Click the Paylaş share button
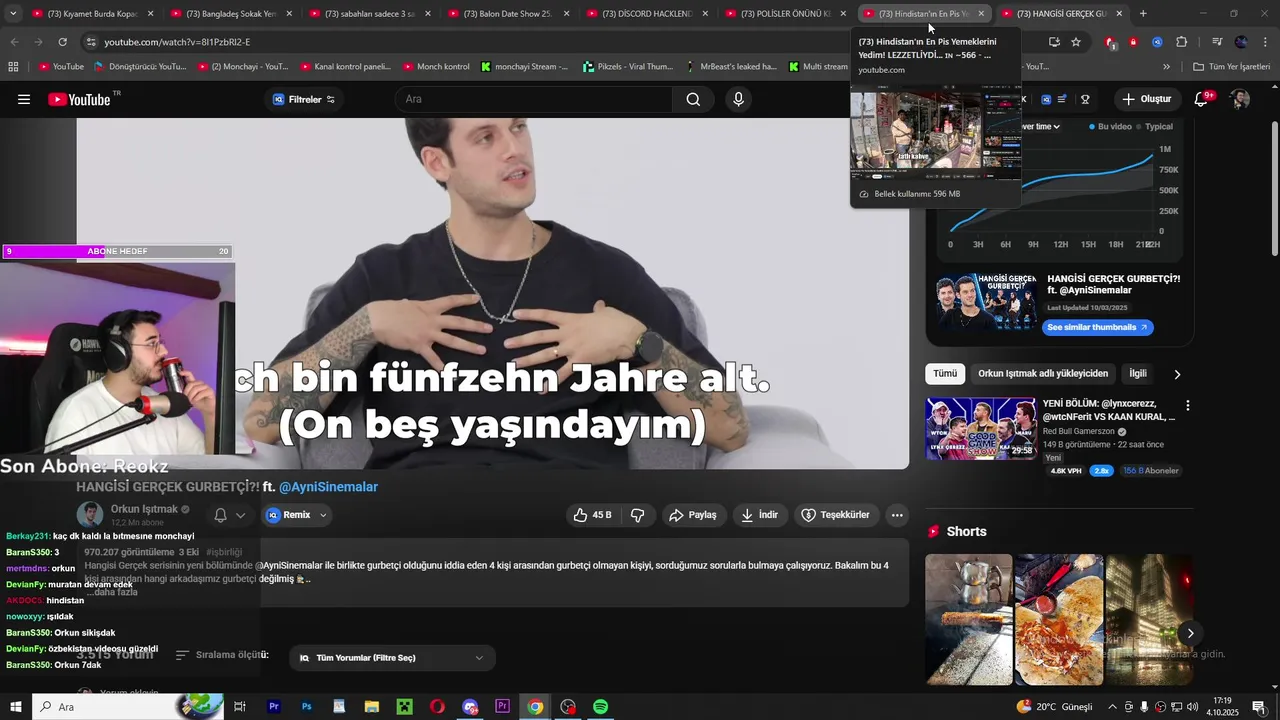Image resolution: width=1280 pixels, height=720 pixels. [693, 515]
